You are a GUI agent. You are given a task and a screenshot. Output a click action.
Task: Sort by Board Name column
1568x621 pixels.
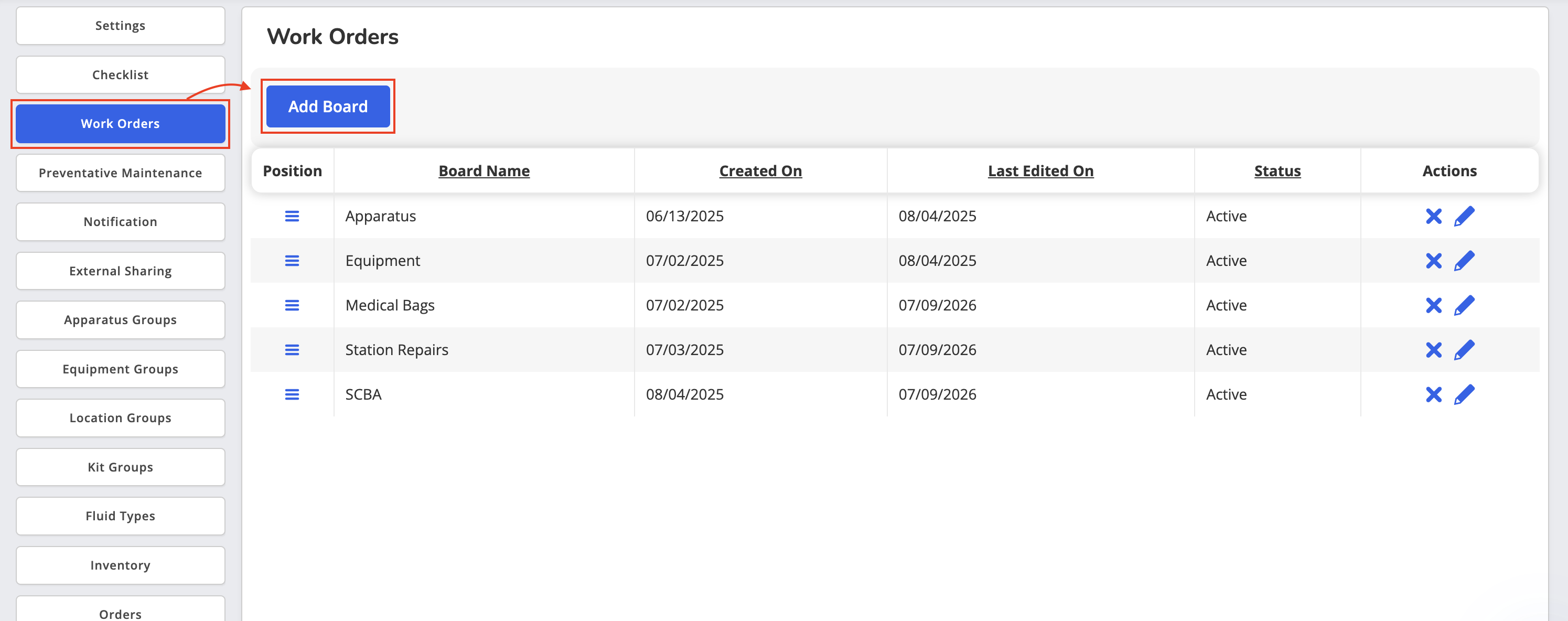[x=484, y=171]
